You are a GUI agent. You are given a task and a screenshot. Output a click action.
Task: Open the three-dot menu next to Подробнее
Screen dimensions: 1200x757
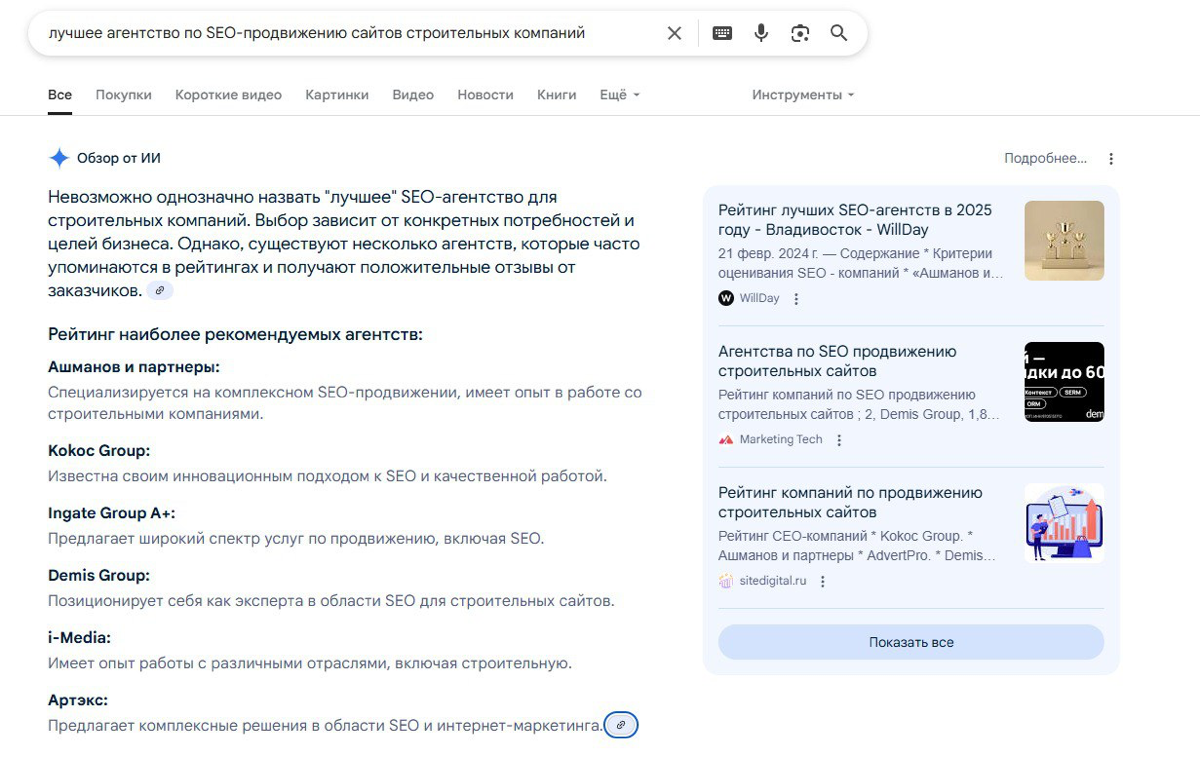click(1111, 158)
